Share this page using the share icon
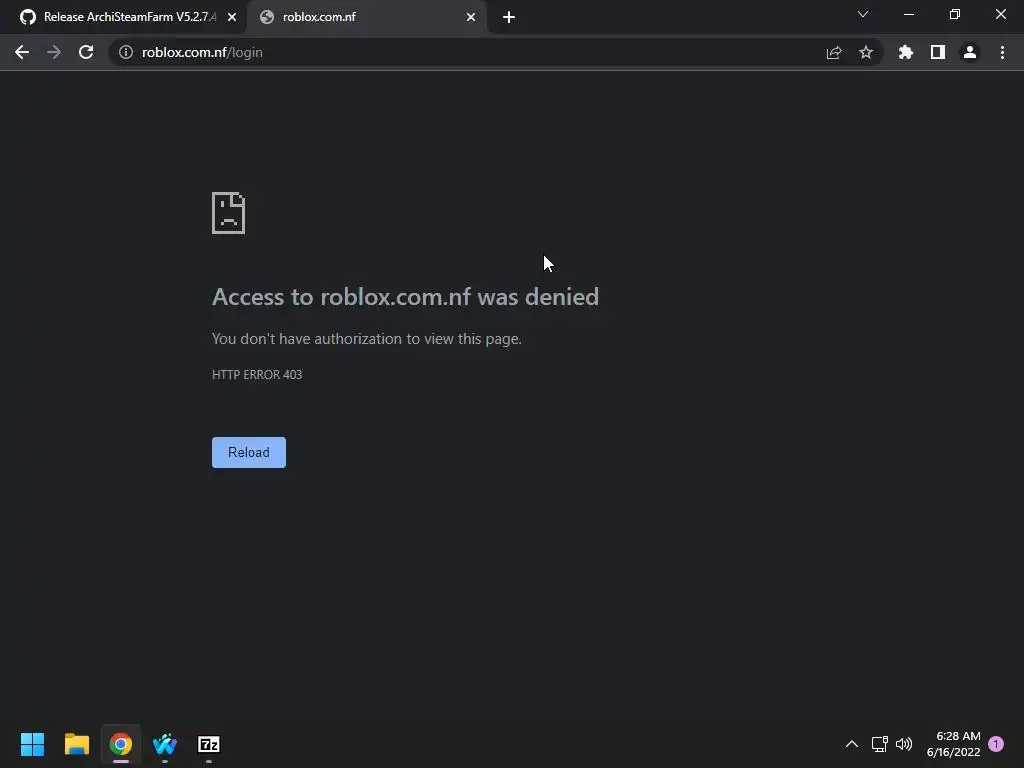Viewport: 1024px width, 768px height. (x=834, y=52)
